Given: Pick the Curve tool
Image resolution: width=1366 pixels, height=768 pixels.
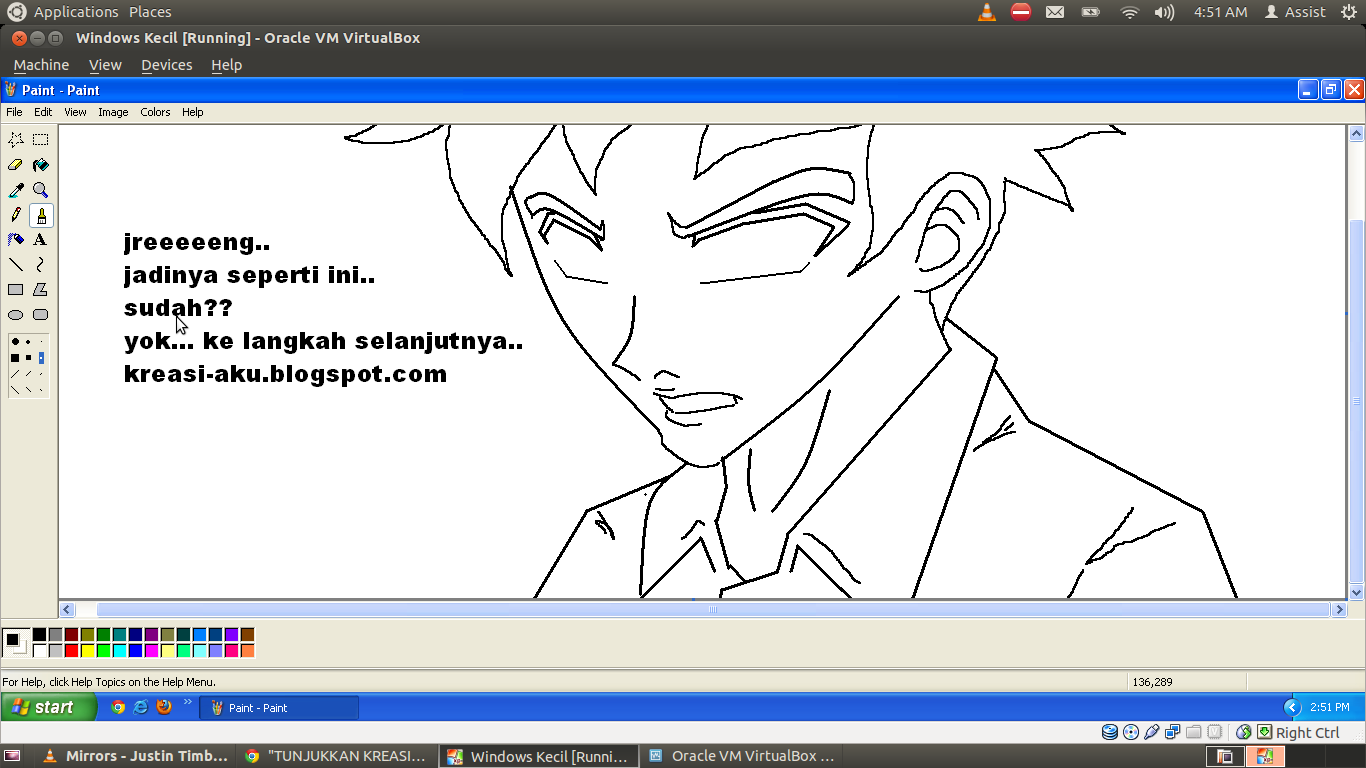Looking at the screenshot, I should click(40, 265).
